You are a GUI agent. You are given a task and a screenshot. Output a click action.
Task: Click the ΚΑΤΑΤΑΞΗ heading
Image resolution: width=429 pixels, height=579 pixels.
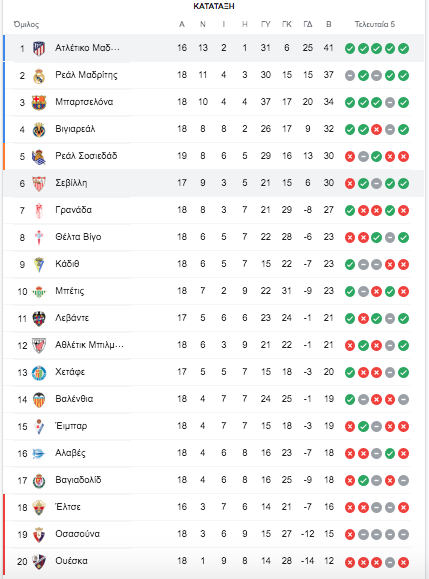point(214,6)
